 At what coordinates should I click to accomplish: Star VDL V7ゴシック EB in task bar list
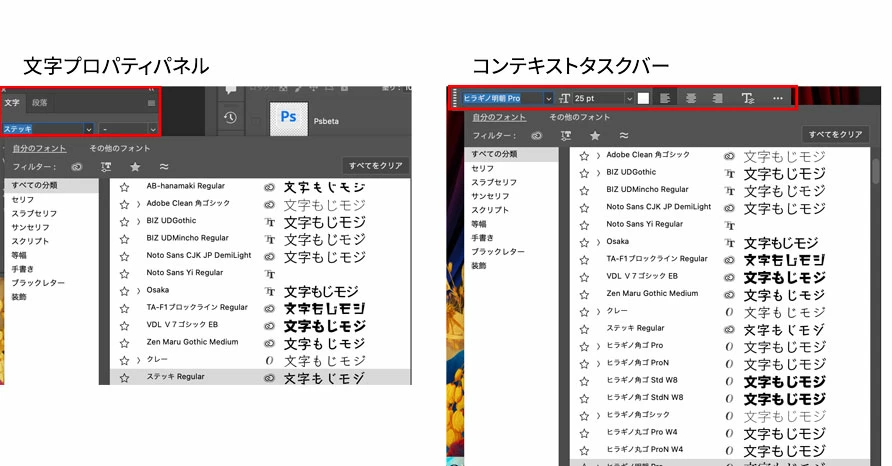584,278
